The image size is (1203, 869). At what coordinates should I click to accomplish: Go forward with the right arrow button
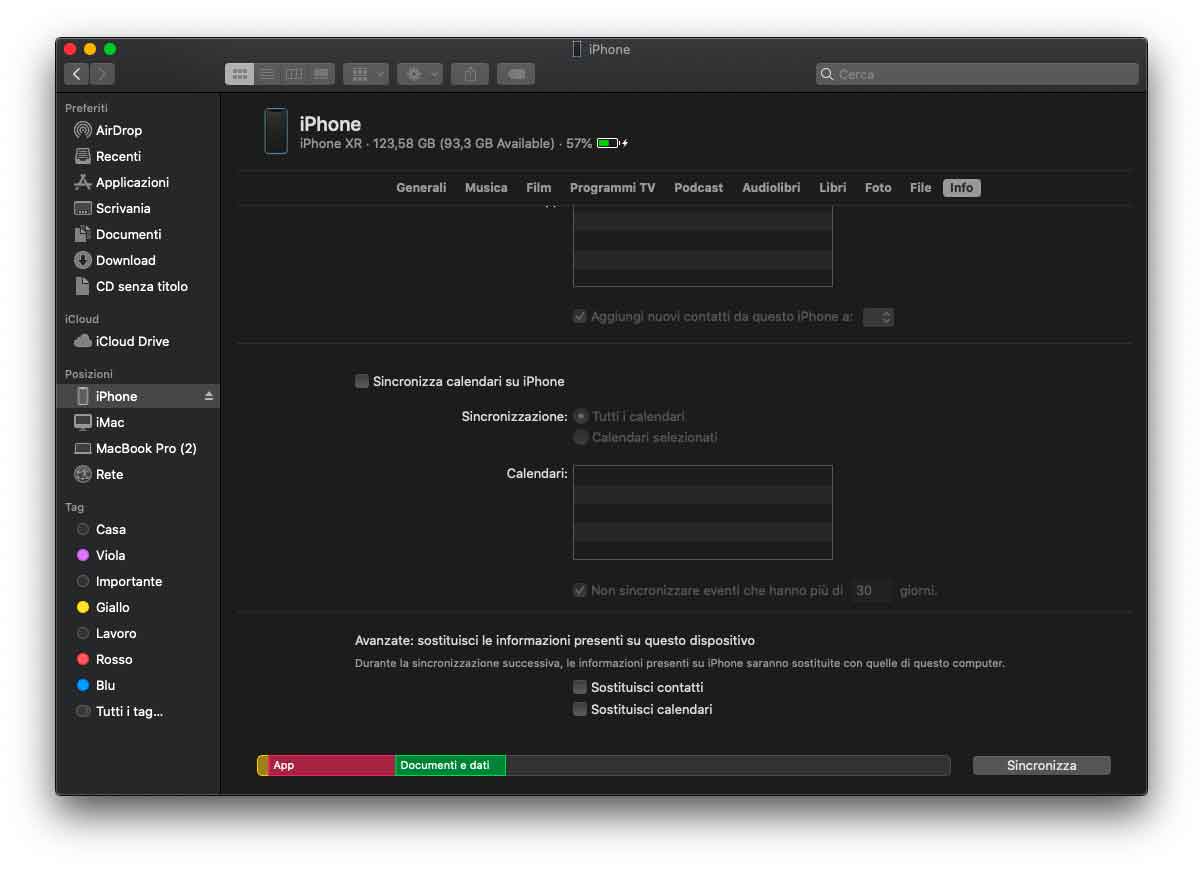pos(102,74)
